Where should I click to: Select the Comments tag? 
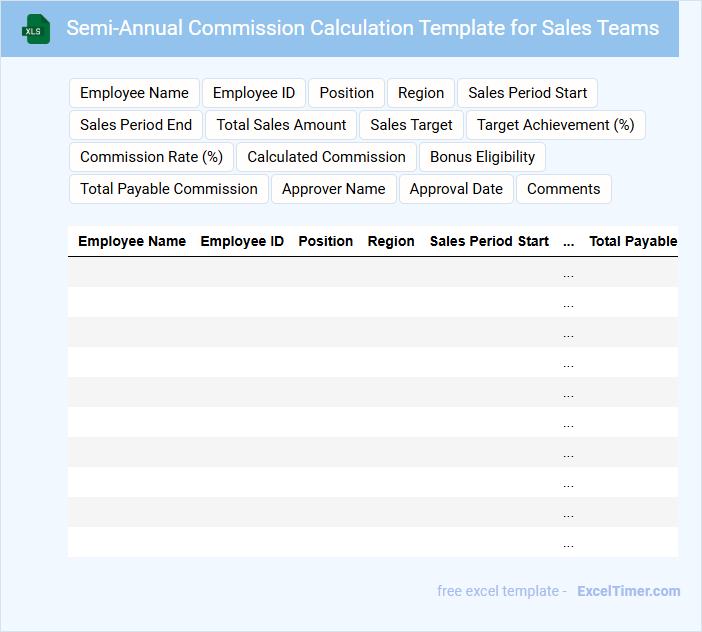[x=564, y=189]
